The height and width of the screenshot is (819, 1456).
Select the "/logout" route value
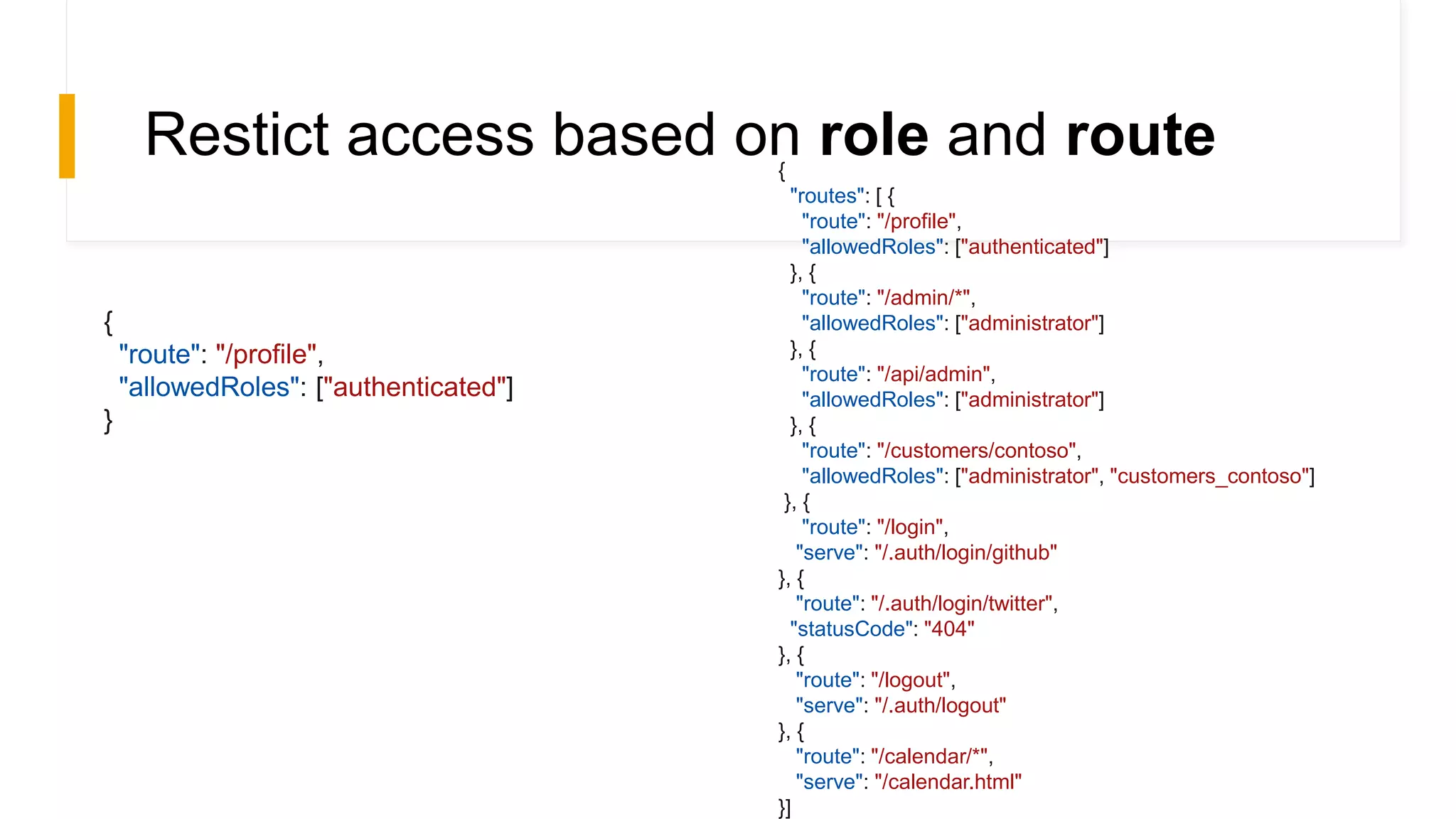coord(910,680)
